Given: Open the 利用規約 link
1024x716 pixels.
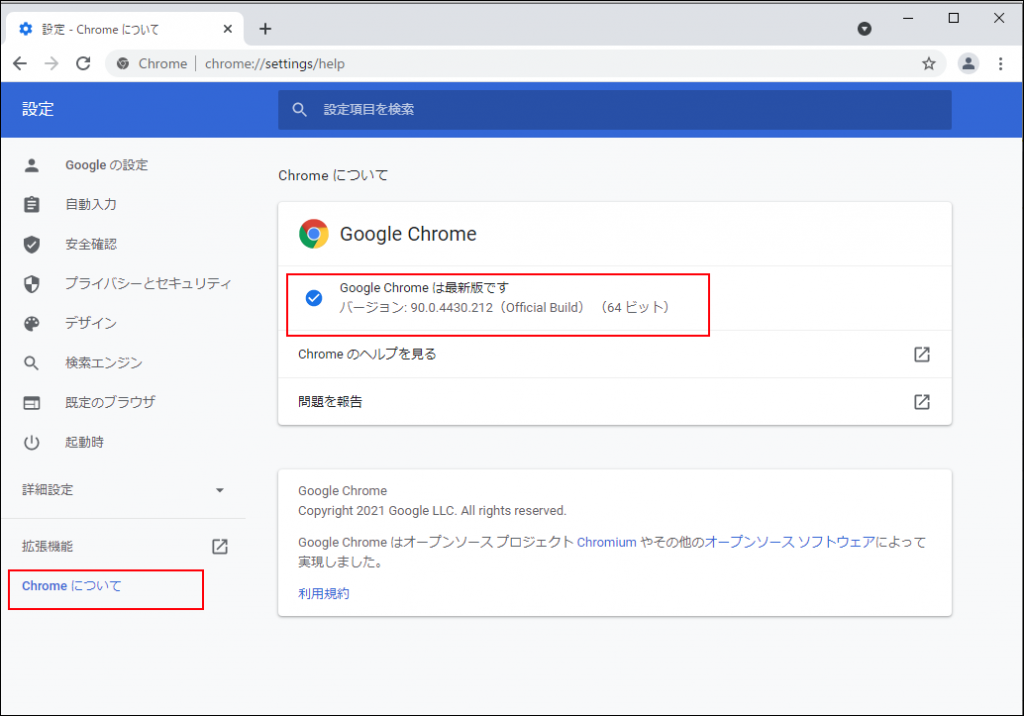Looking at the screenshot, I should (323, 593).
